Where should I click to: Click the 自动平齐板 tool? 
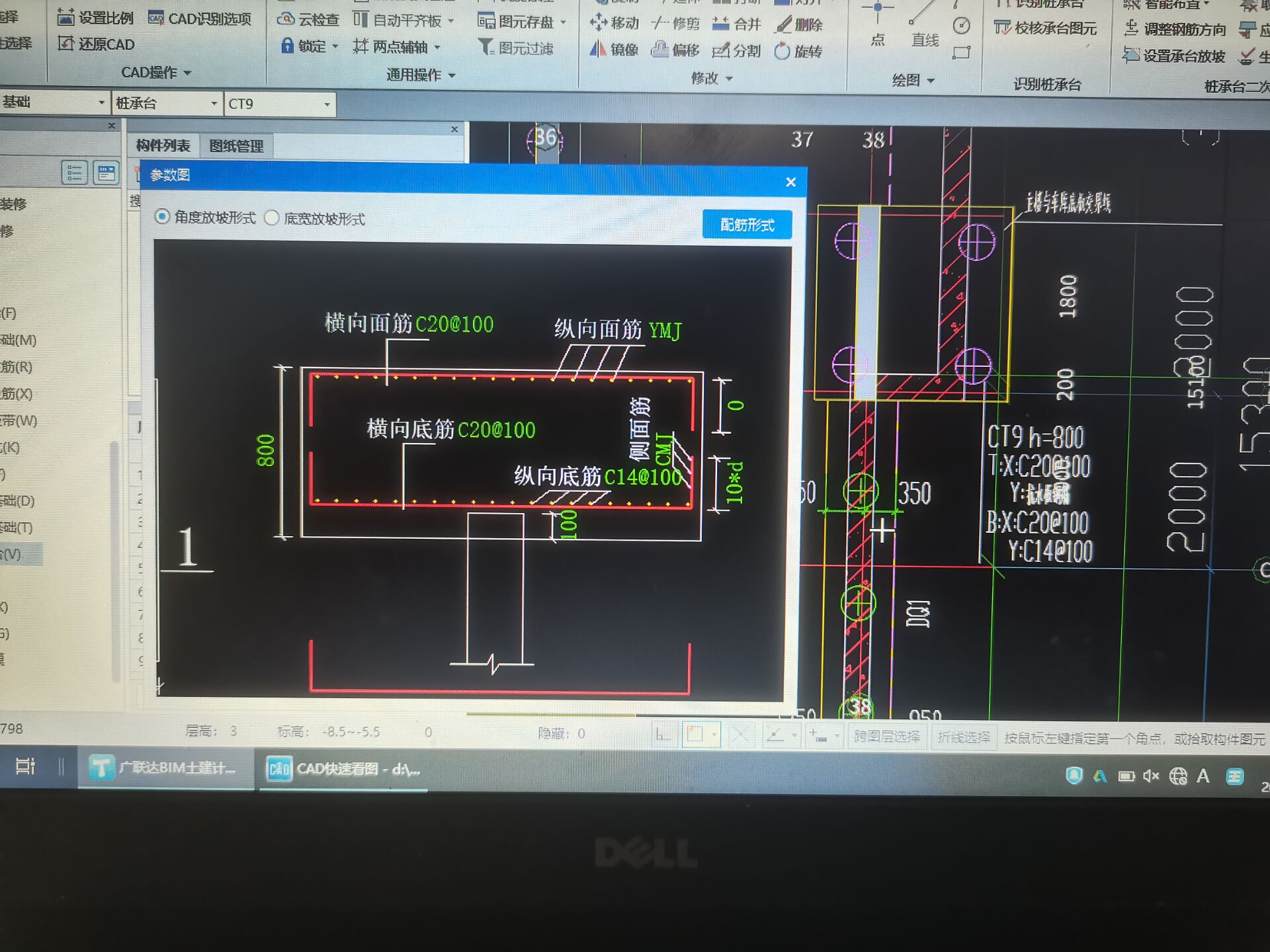click(x=398, y=20)
